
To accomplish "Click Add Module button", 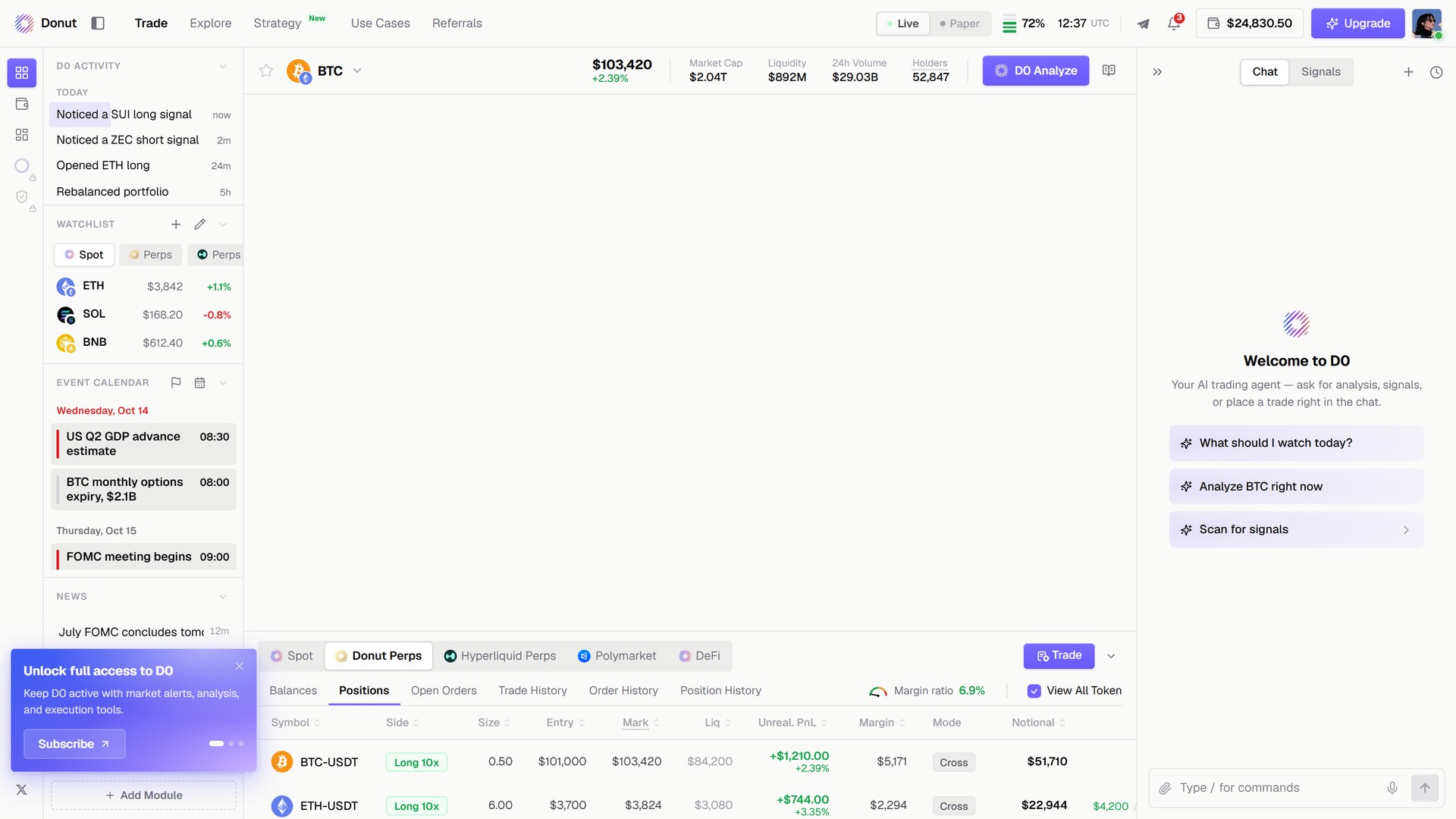I will point(143,795).
